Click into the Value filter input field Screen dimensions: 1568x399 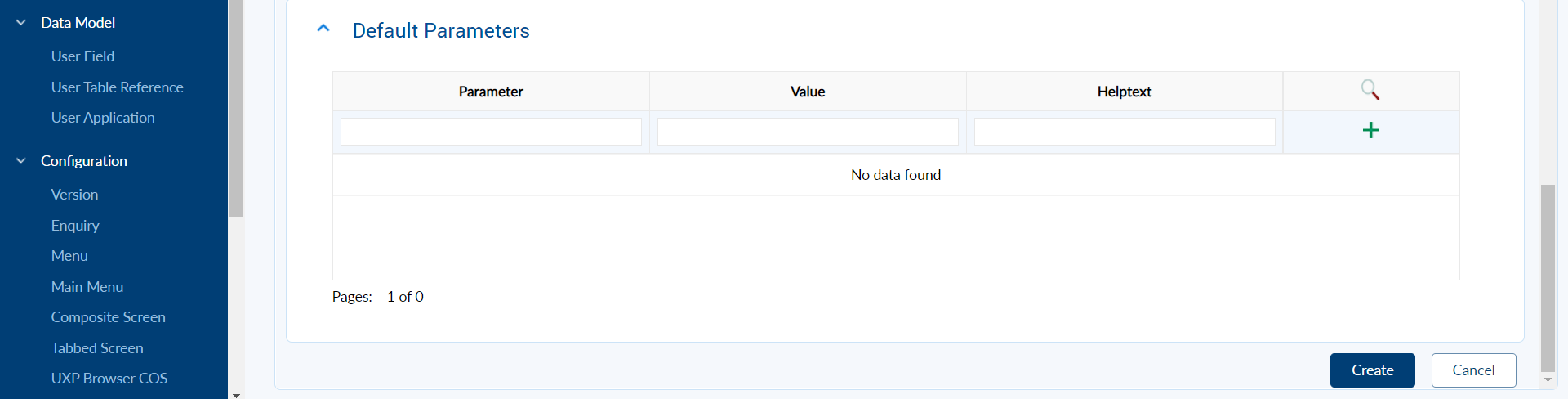click(x=808, y=132)
